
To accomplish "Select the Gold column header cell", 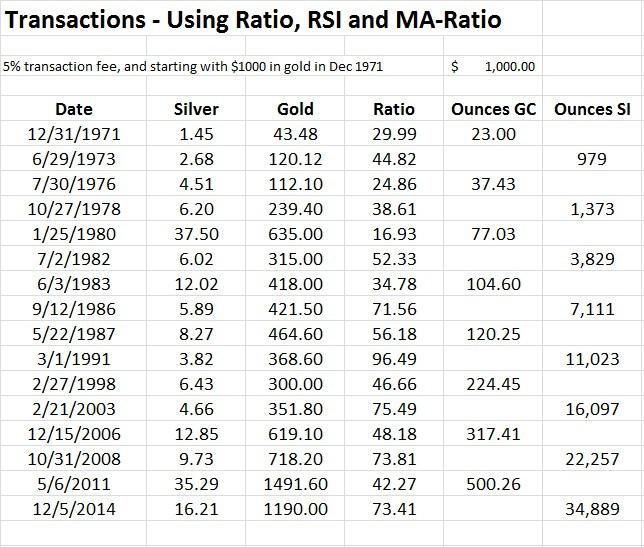I will pyautogui.click(x=293, y=108).
